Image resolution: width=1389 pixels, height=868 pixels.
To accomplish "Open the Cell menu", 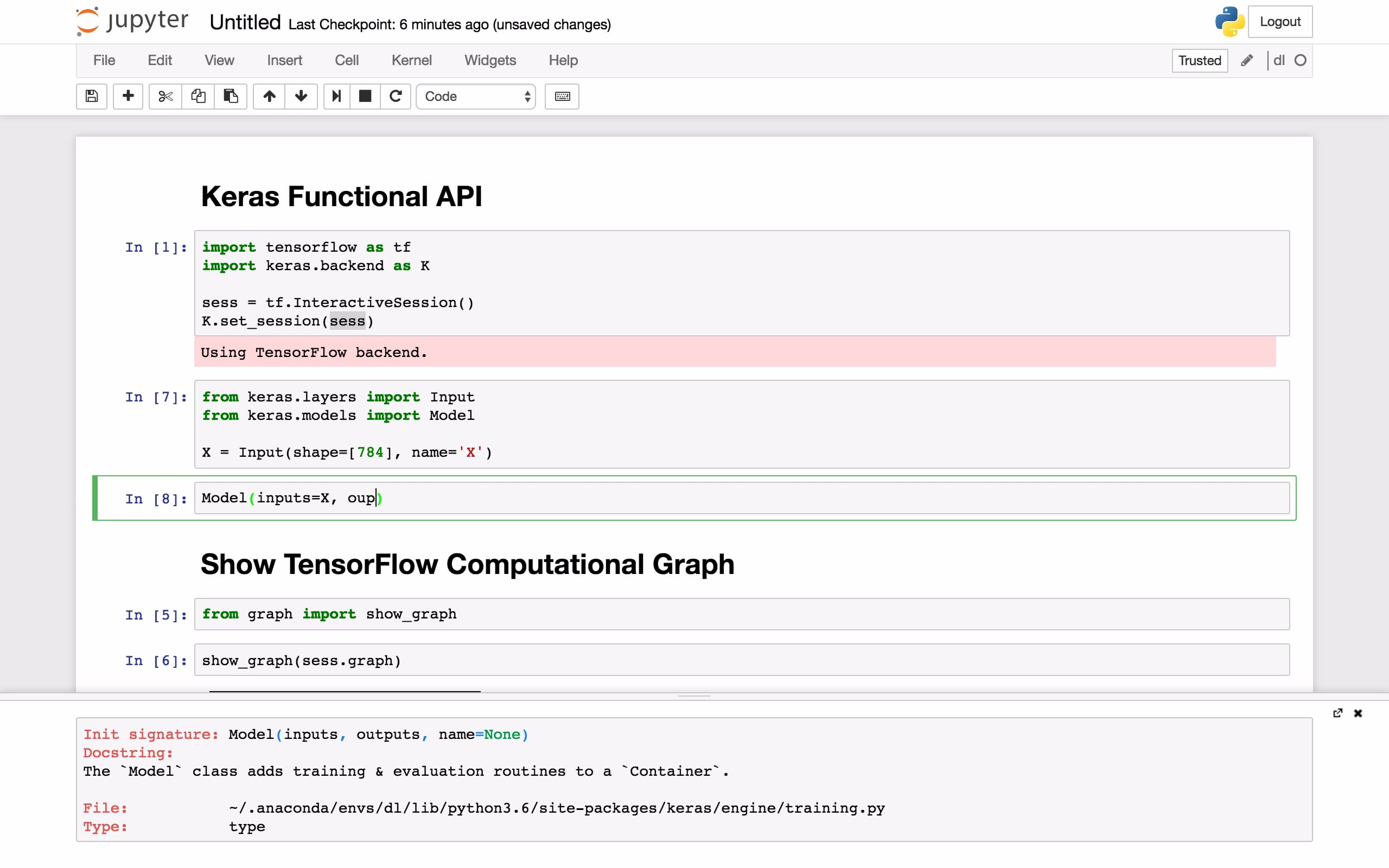I will [x=347, y=60].
